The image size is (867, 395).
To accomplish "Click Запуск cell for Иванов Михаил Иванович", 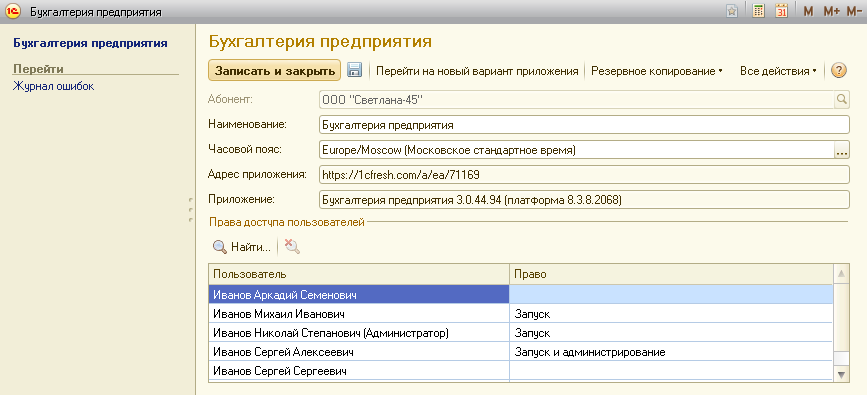I will coord(671,314).
